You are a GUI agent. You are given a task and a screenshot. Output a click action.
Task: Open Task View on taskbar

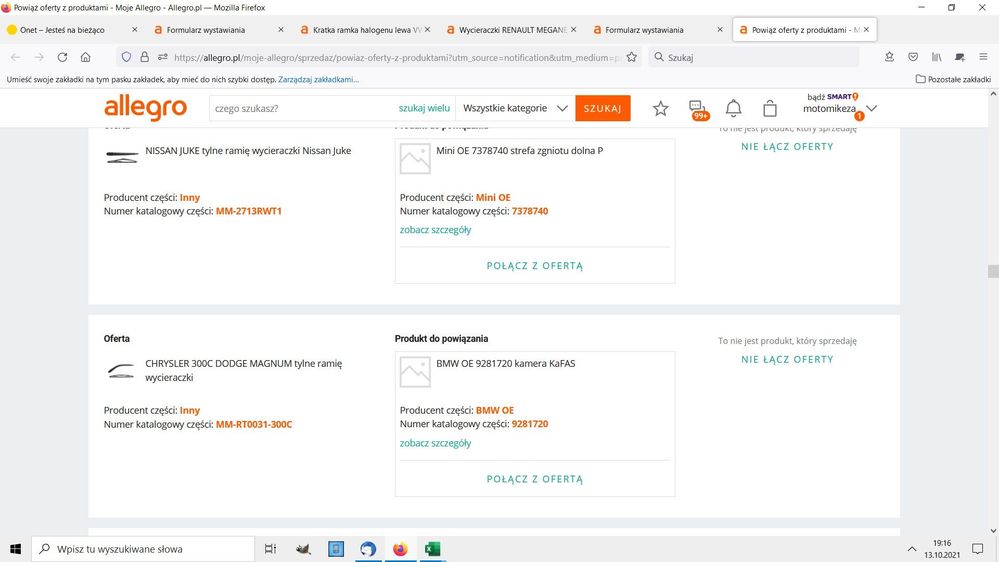click(270, 549)
